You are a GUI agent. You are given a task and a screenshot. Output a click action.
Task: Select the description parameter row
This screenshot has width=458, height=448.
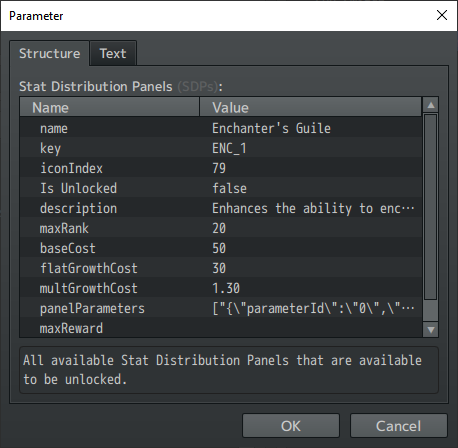[x=221, y=208]
